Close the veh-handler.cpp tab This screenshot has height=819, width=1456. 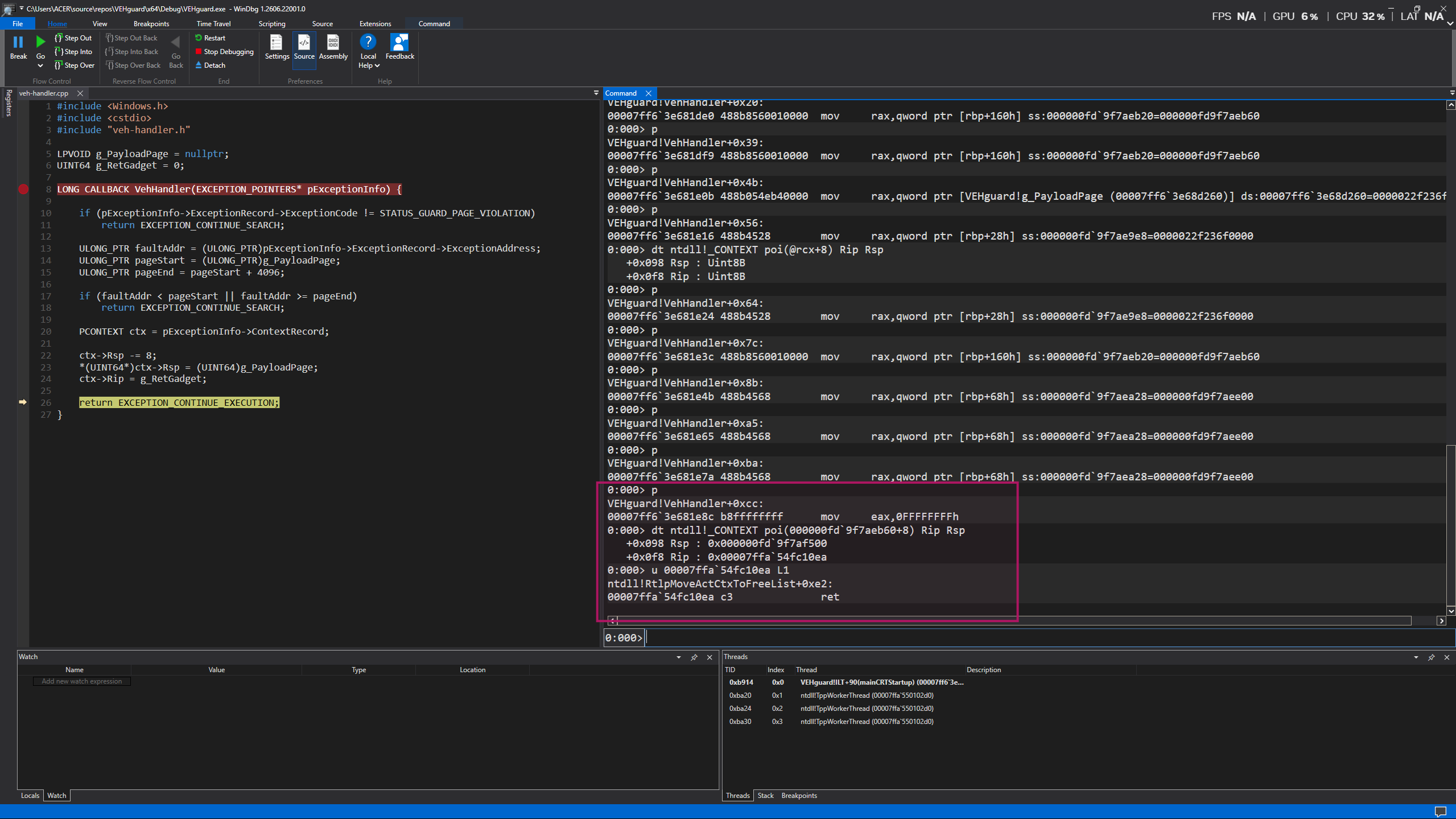click(x=80, y=93)
